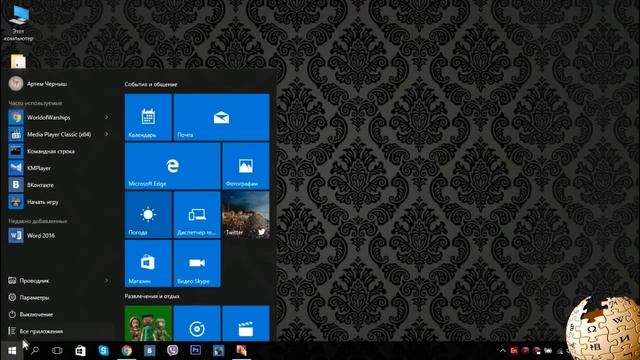The image size is (640, 360).
Task: Expand the Media Player Classic jump list arrow
Action: [x=107, y=134]
